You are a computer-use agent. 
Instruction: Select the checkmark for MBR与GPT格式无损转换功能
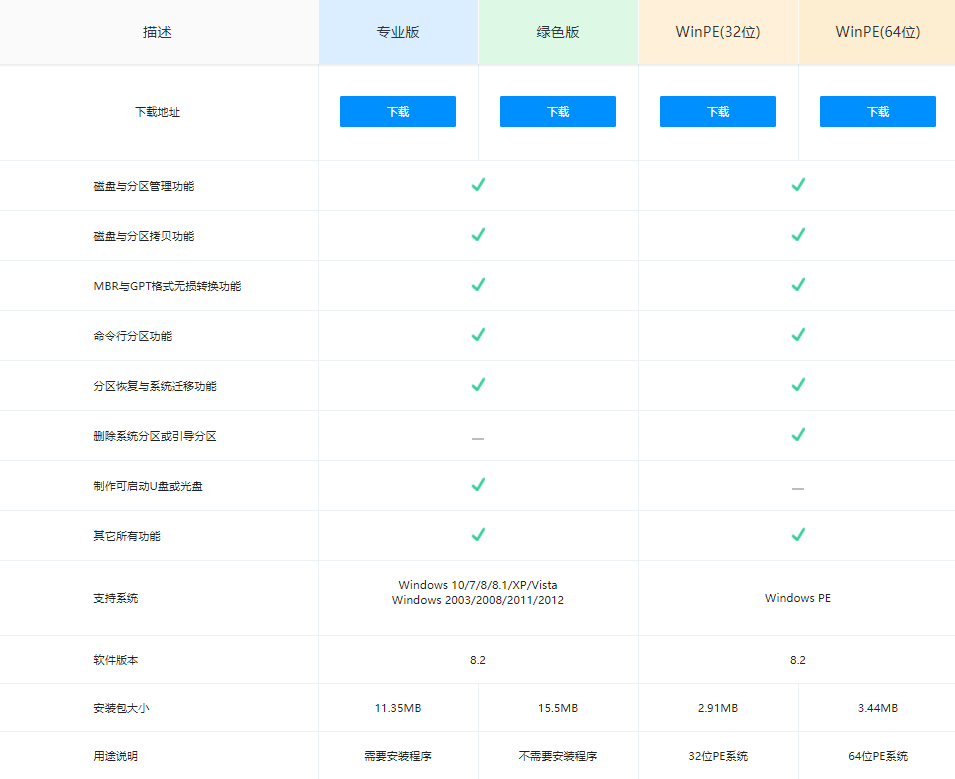pos(478,285)
